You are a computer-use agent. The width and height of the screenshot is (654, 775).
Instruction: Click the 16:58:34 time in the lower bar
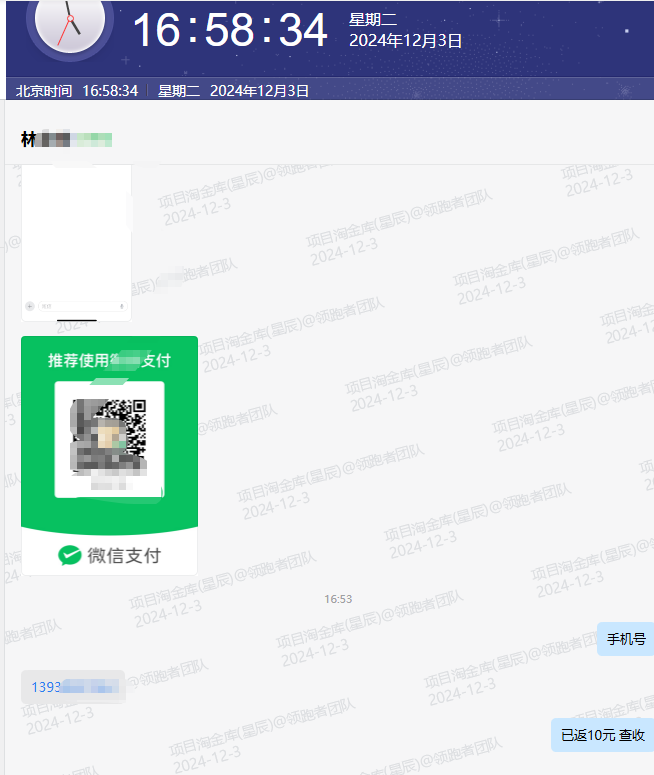(x=110, y=91)
